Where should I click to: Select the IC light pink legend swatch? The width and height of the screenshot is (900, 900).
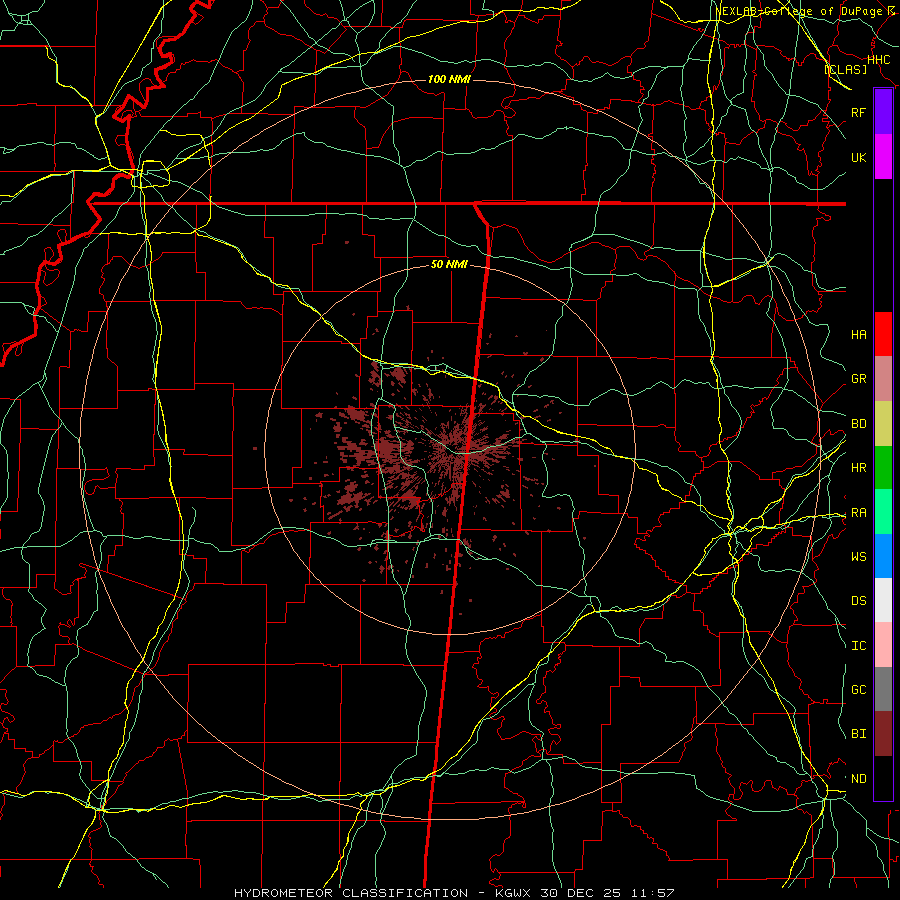[883, 645]
